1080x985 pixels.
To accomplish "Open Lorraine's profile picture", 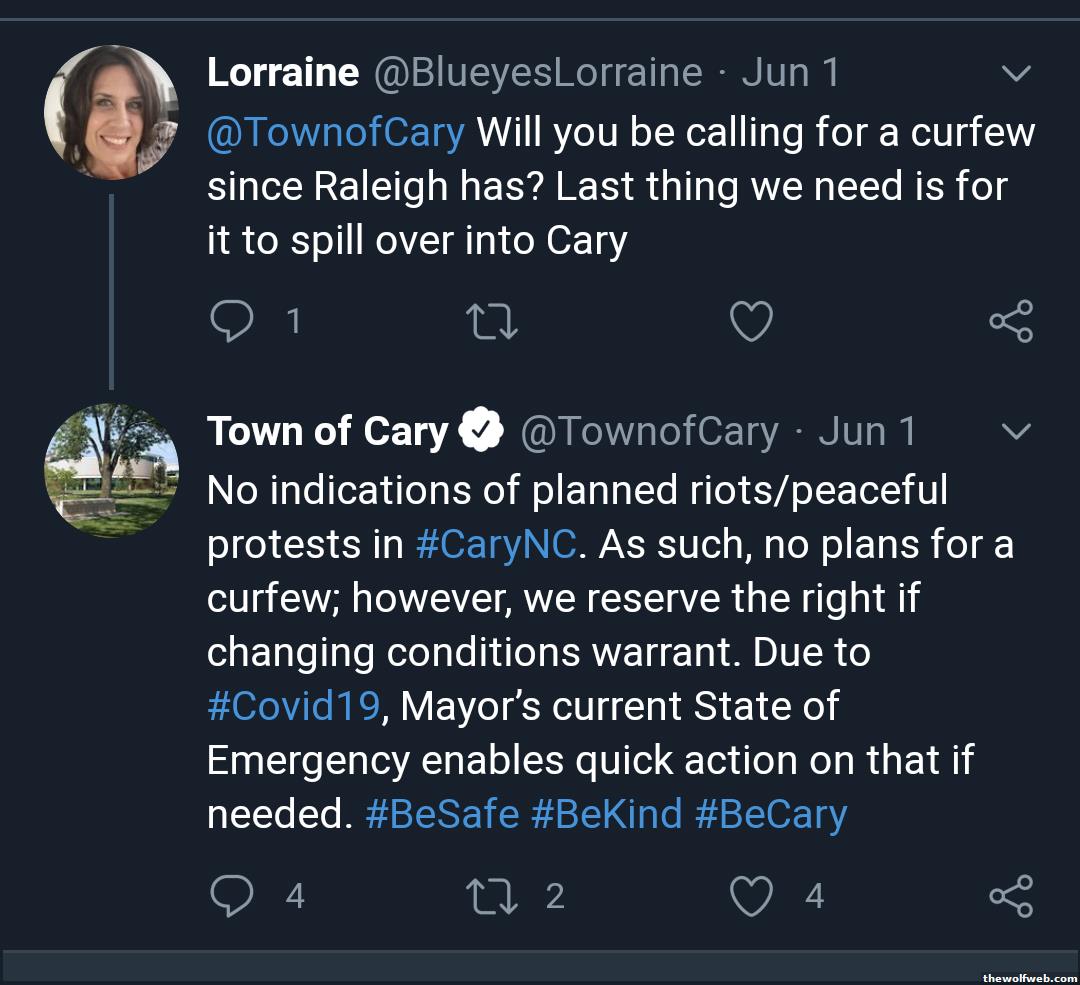I will pyautogui.click(x=111, y=112).
